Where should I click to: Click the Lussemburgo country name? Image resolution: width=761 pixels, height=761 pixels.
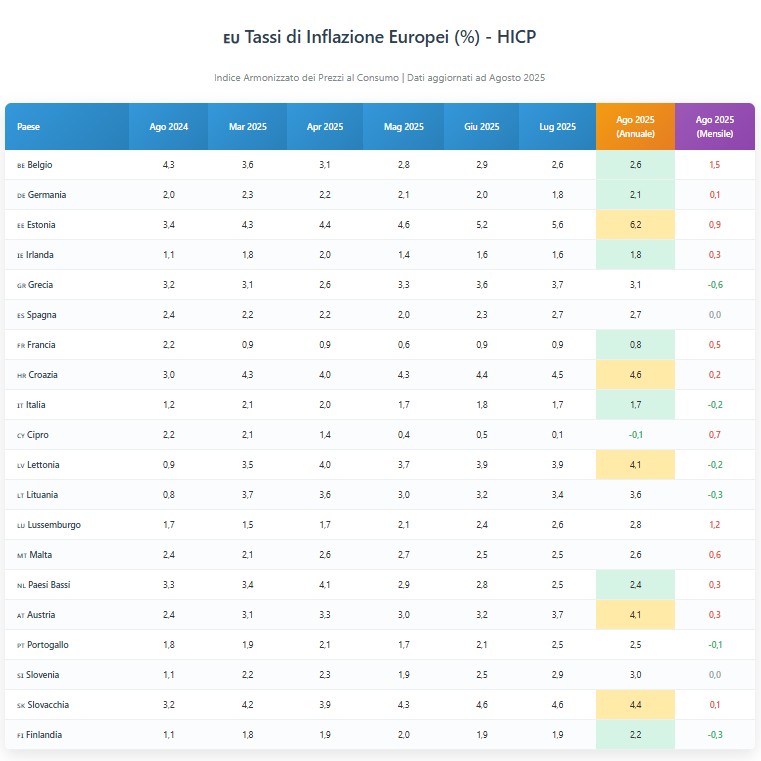click(54, 525)
